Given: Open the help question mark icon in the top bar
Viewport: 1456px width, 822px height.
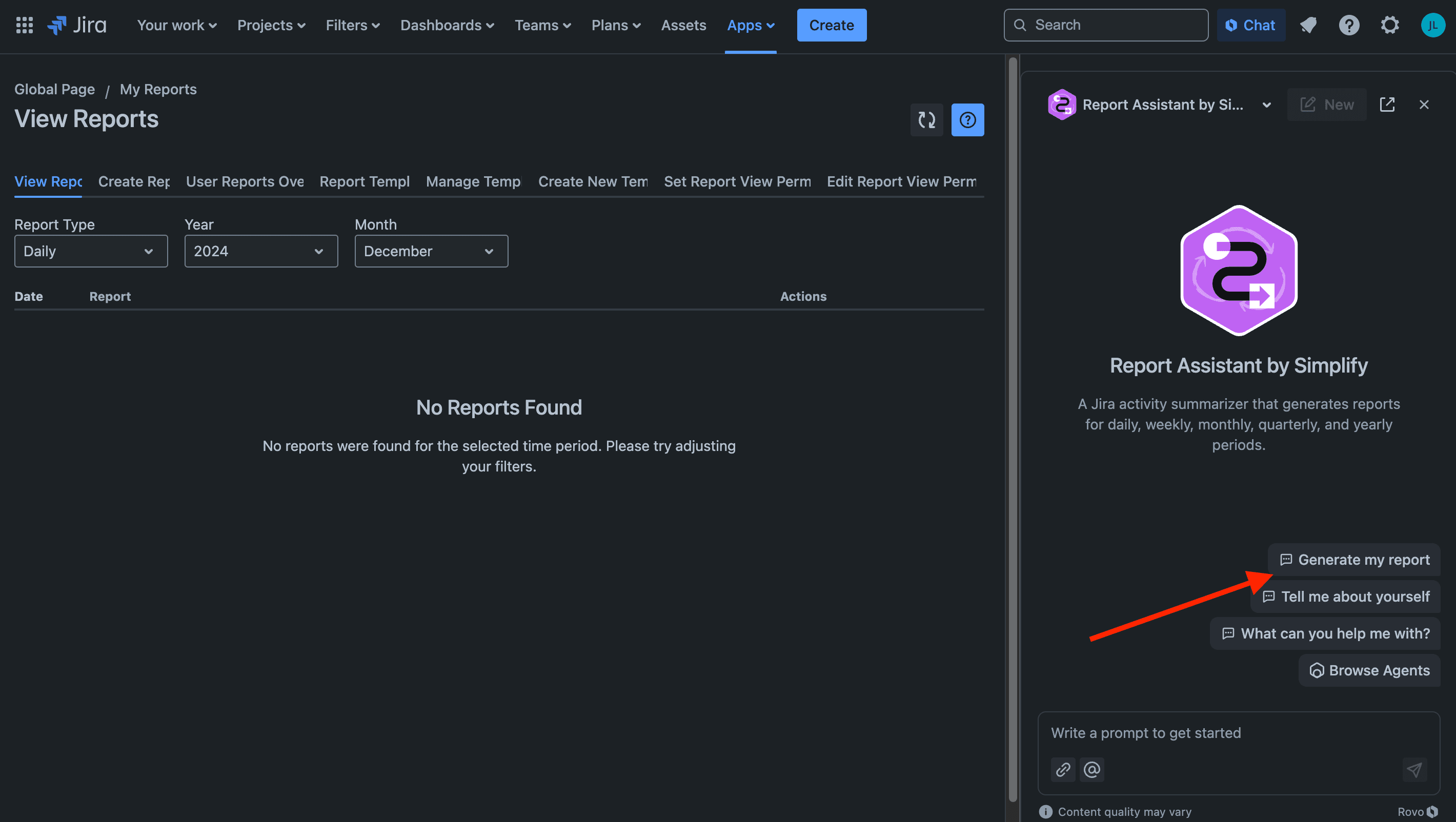Looking at the screenshot, I should (1349, 25).
